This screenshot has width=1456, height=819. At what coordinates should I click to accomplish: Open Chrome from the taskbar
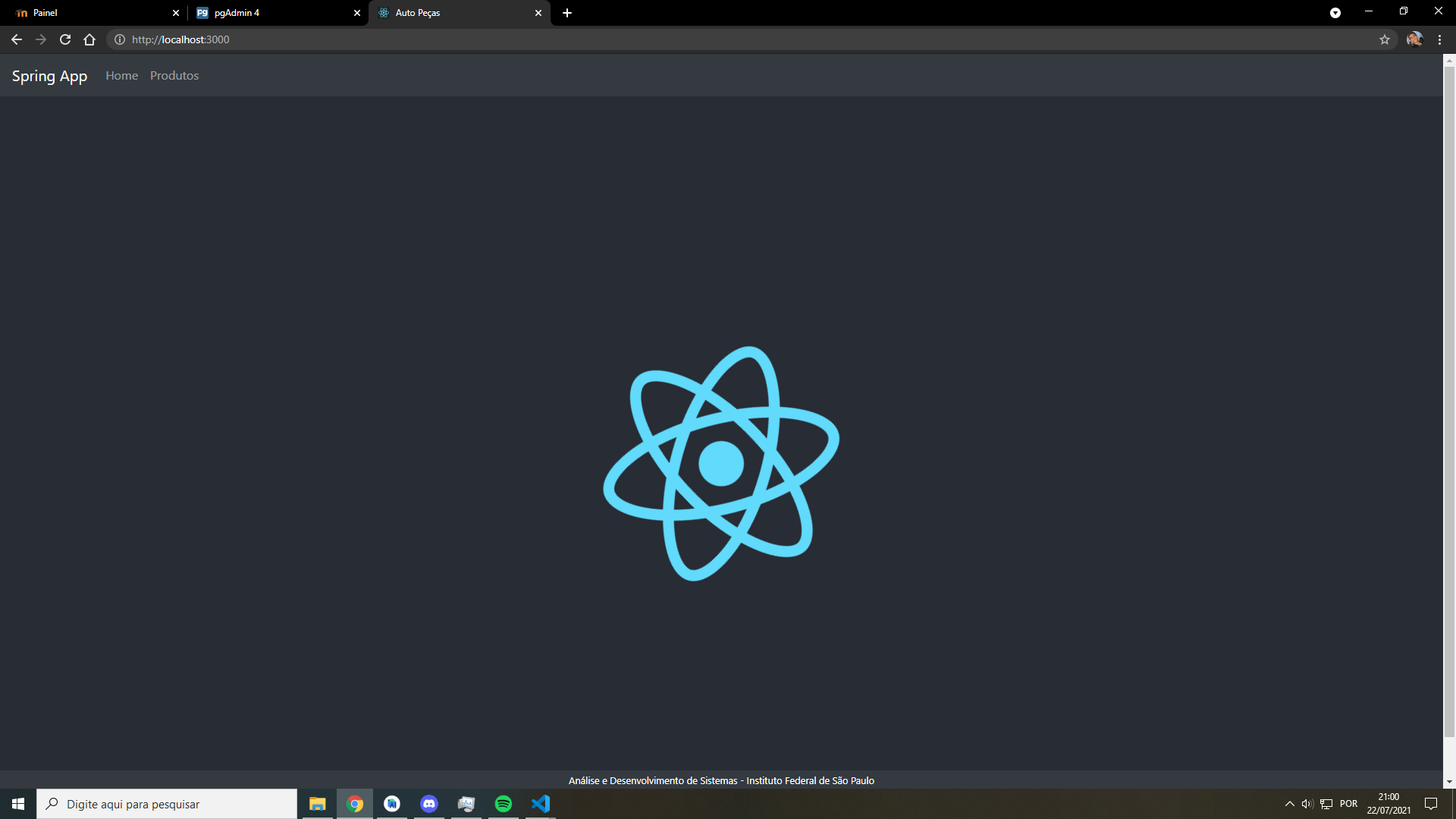(x=355, y=804)
